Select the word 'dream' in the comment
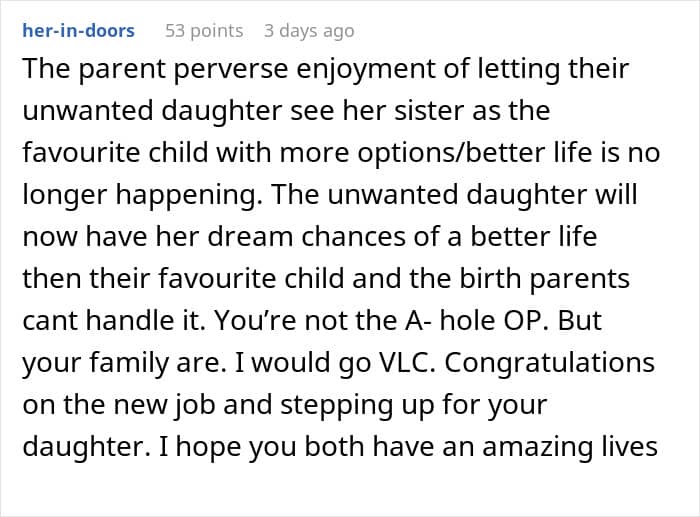Image resolution: width=700 pixels, height=517 pixels. [250, 236]
